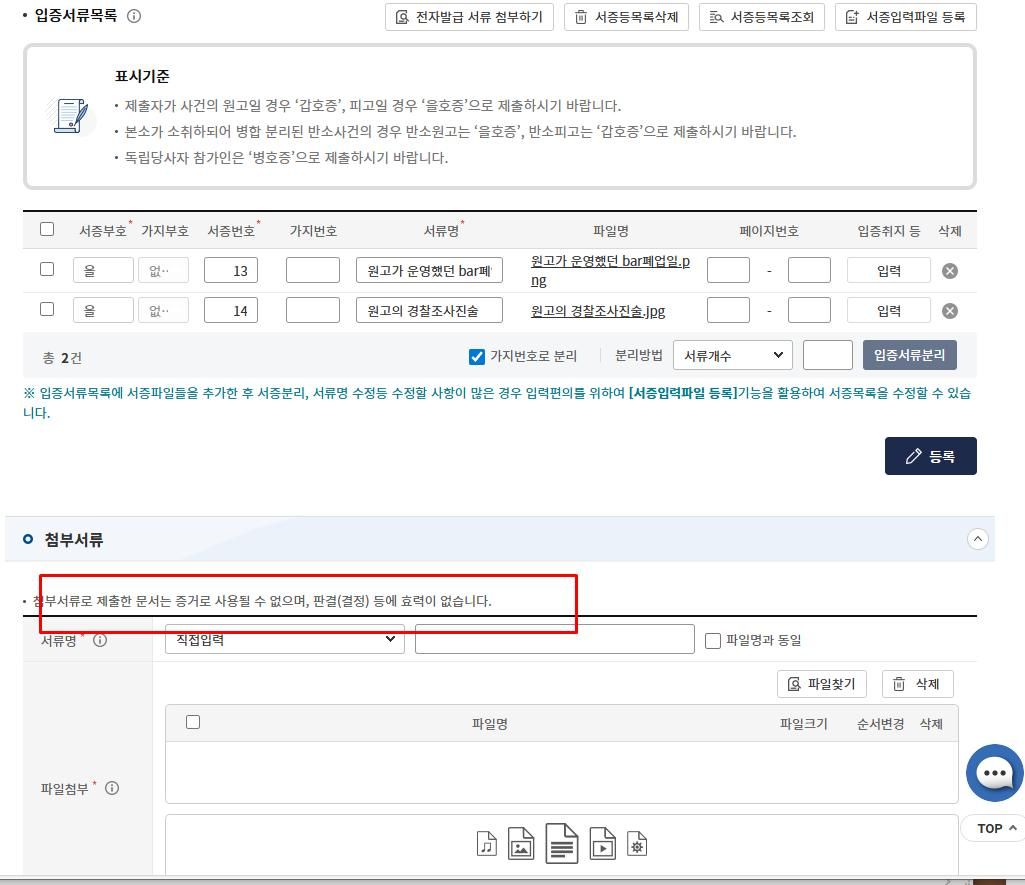Click the 서증번호 field showing 14

[x=231, y=311]
